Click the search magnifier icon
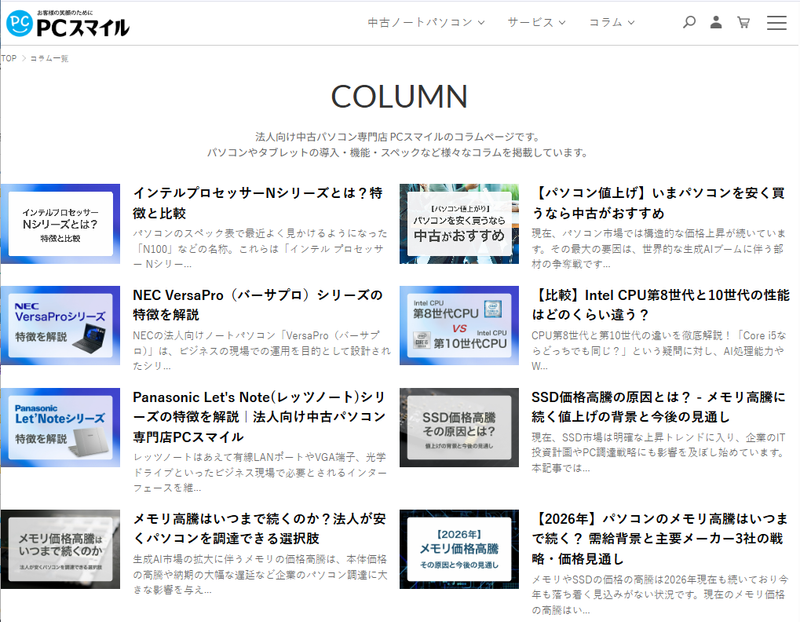This screenshot has width=800, height=622. (689, 22)
